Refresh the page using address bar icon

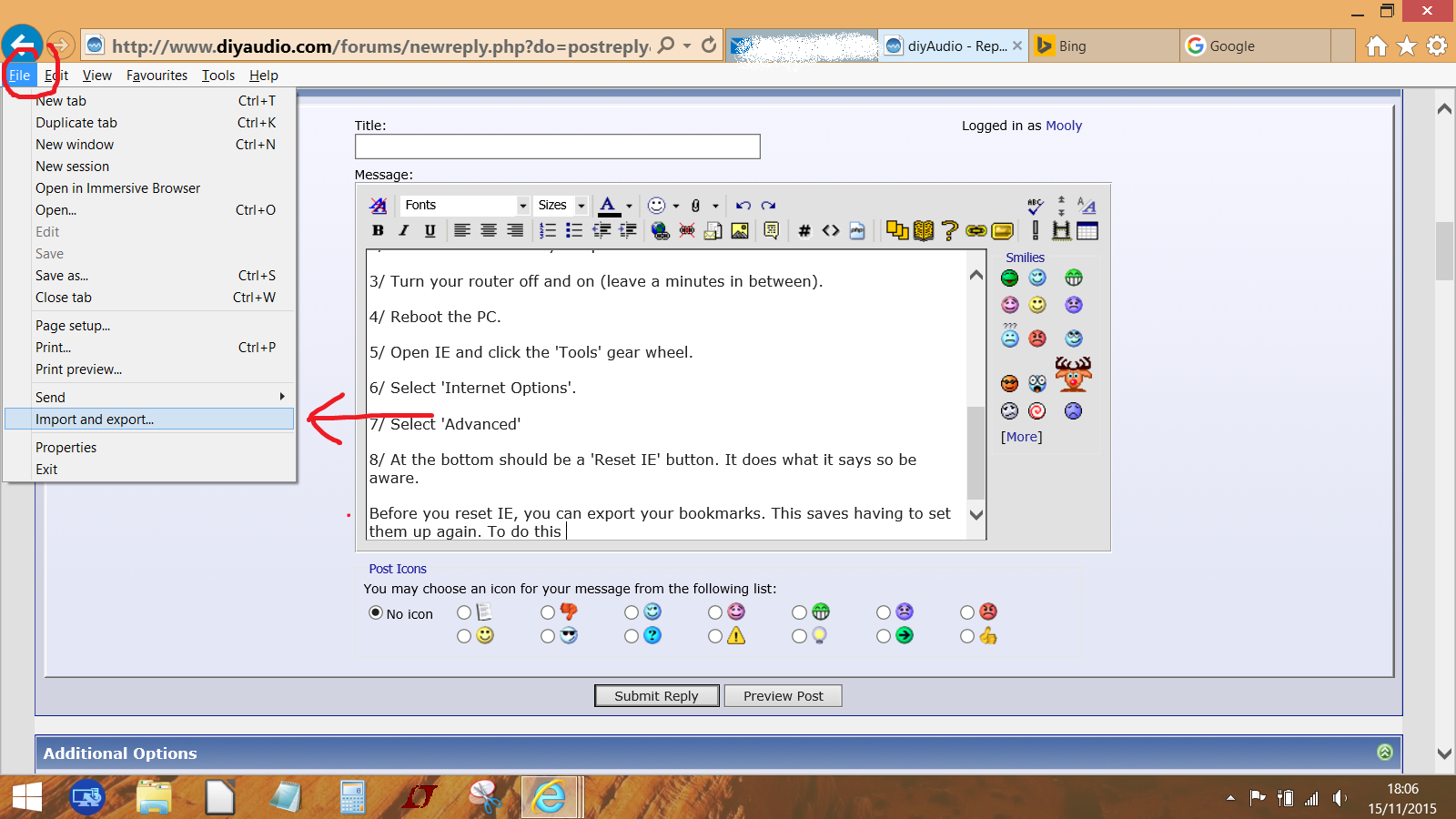click(709, 45)
